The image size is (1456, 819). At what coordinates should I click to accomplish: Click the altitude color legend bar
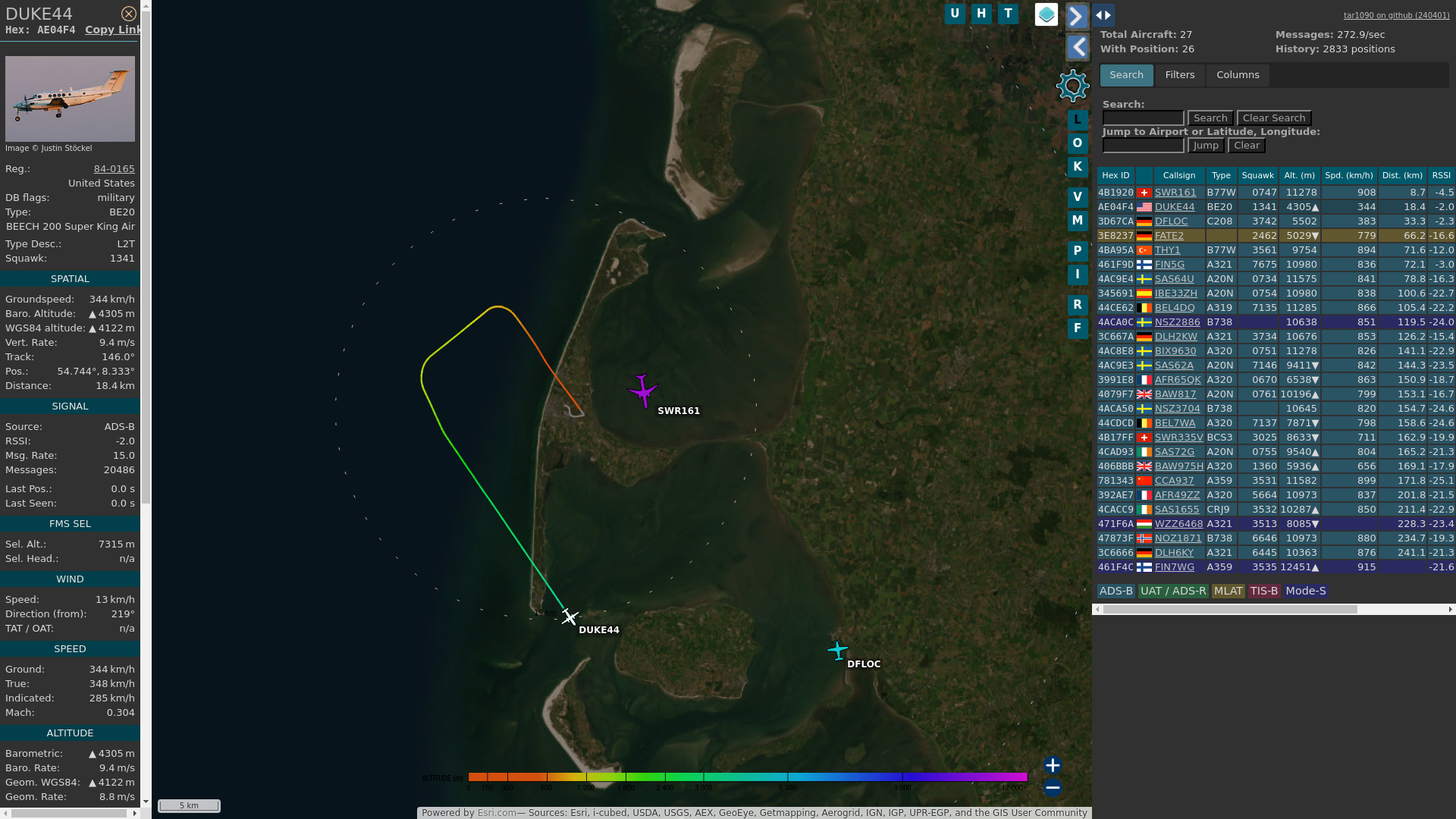747,777
